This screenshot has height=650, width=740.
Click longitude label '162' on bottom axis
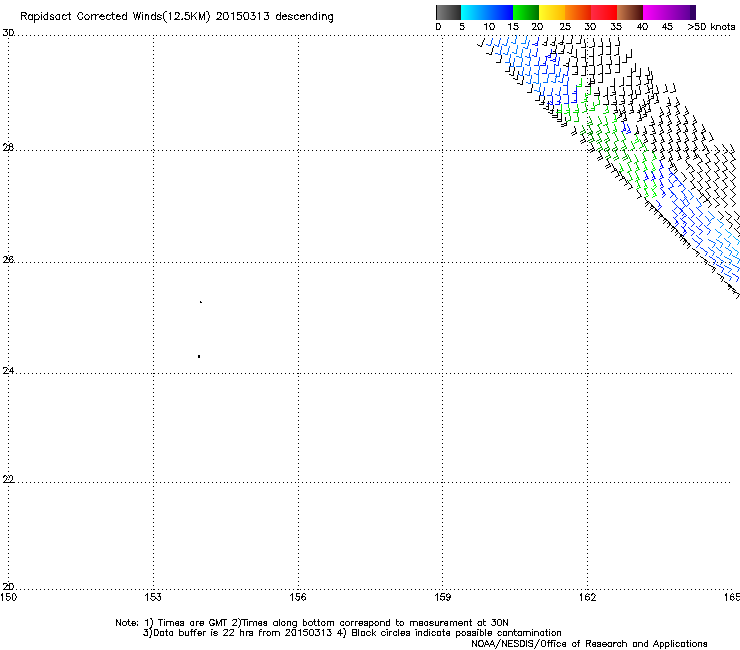(588, 598)
